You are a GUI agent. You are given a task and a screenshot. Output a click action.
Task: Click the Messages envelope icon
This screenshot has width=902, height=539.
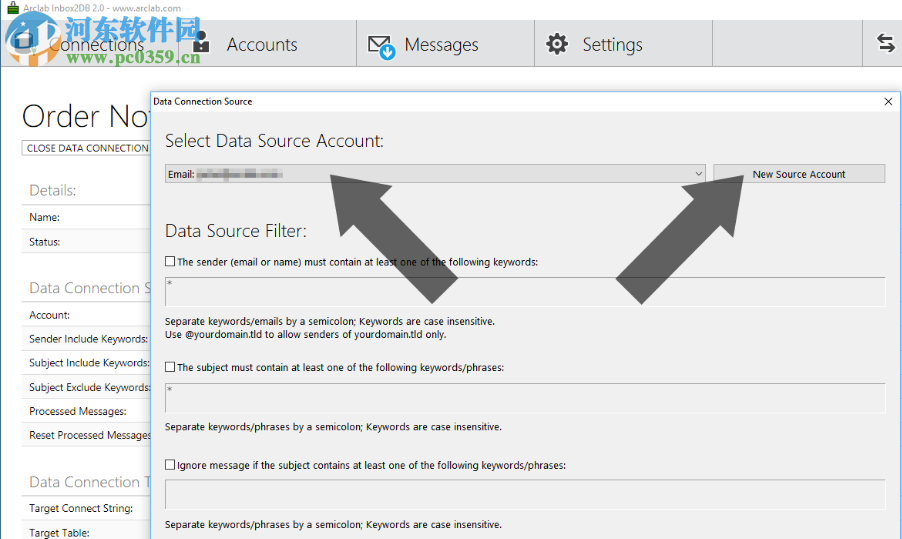(381, 45)
